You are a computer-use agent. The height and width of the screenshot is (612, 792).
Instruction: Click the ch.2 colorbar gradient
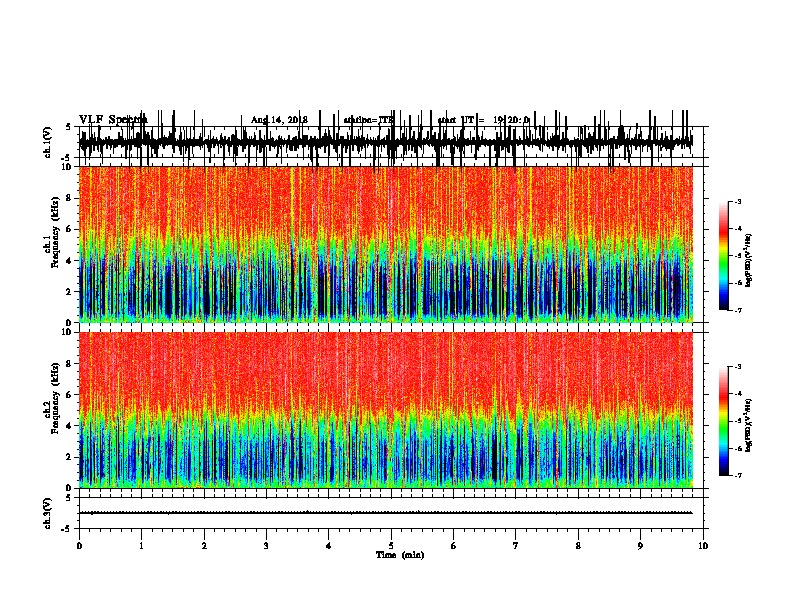724,421
